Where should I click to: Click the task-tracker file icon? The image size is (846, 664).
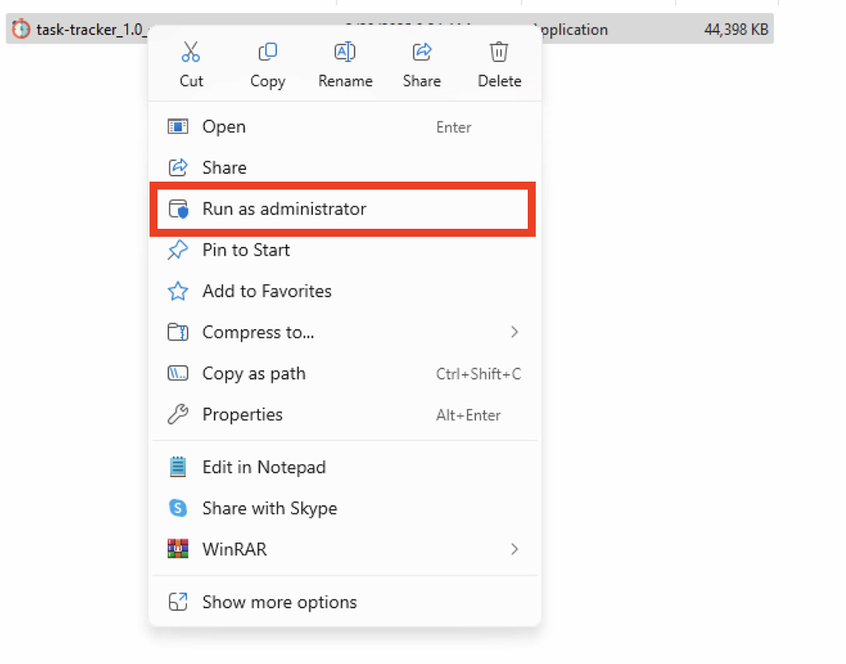20,29
